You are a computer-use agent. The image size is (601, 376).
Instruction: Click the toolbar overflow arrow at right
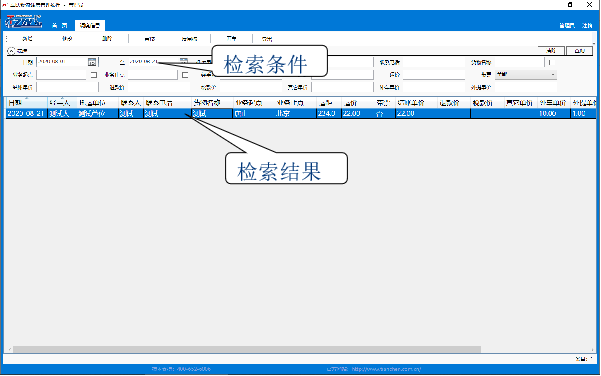[x=594, y=39]
